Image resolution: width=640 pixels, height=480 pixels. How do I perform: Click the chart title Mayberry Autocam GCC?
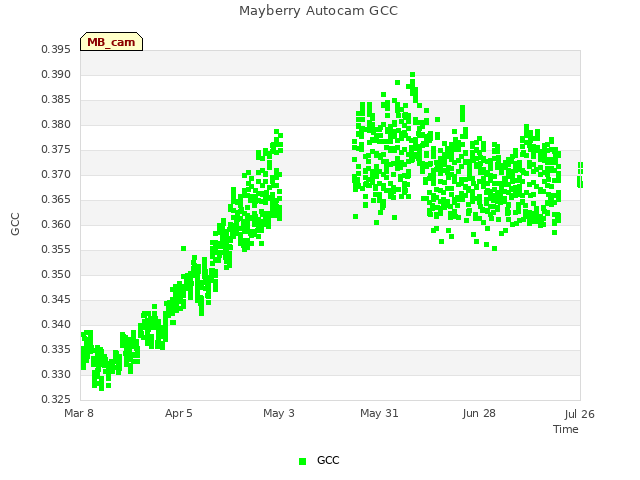coord(318,11)
